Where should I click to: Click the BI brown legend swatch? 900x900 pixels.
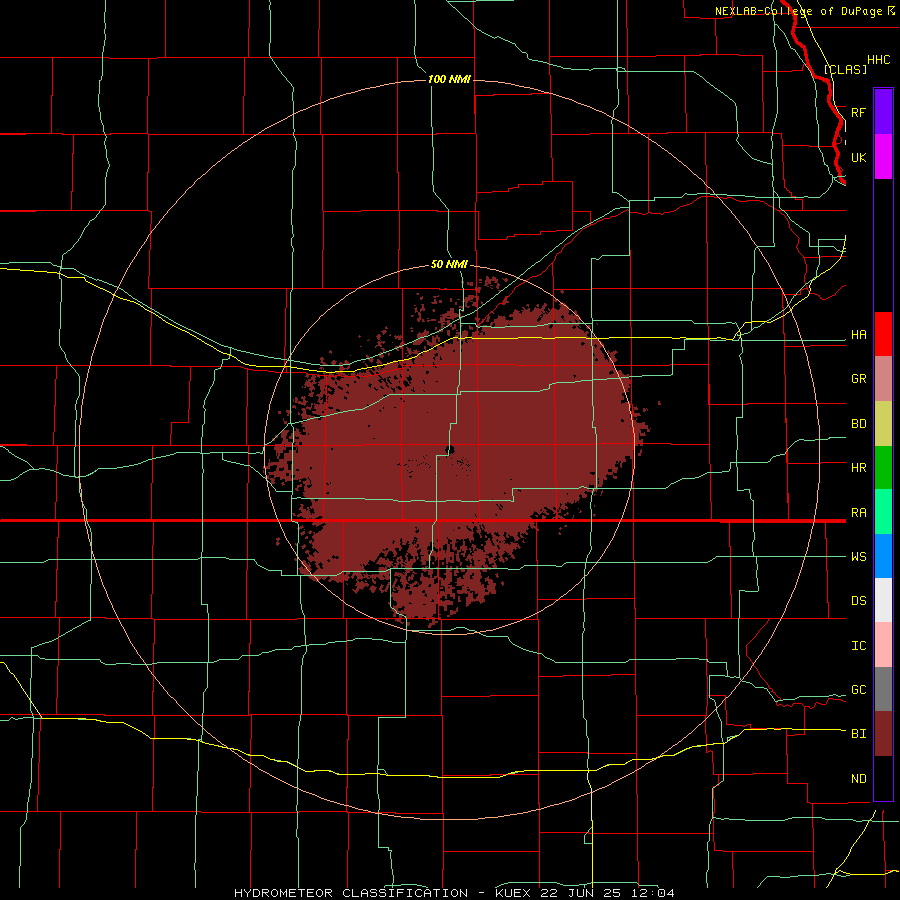883,734
